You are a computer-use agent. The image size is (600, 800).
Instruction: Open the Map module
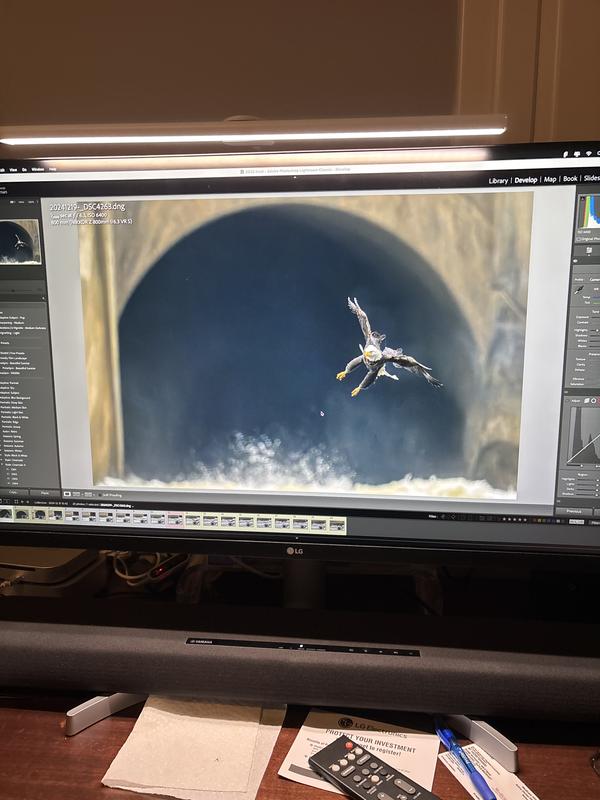click(x=550, y=179)
